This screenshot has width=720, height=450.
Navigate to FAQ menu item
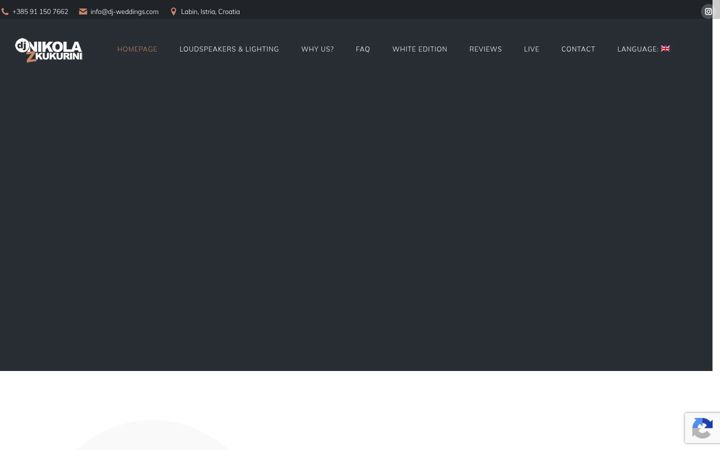pos(363,49)
